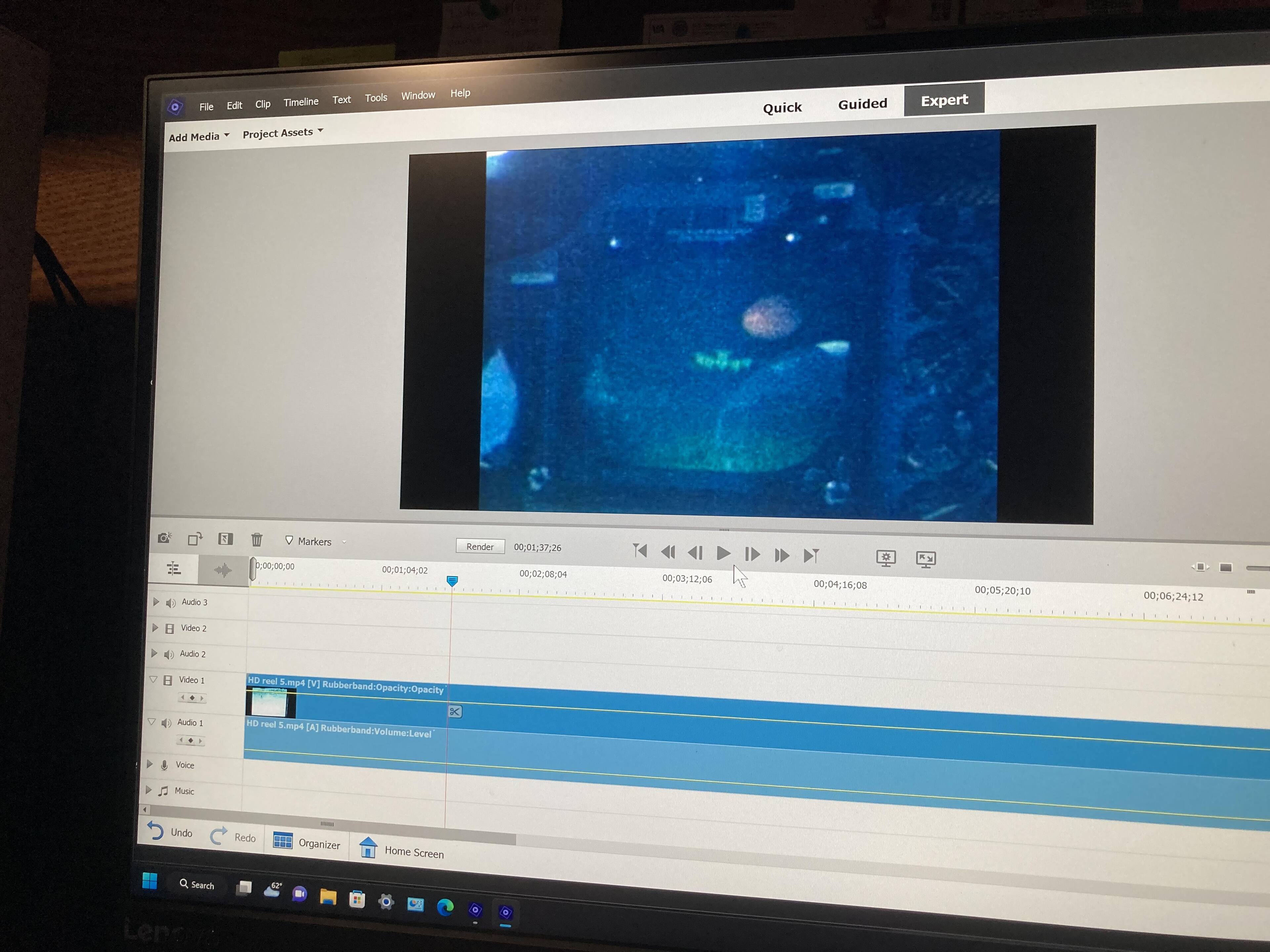Step back one frame
The image size is (1270, 952).
click(x=695, y=553)
